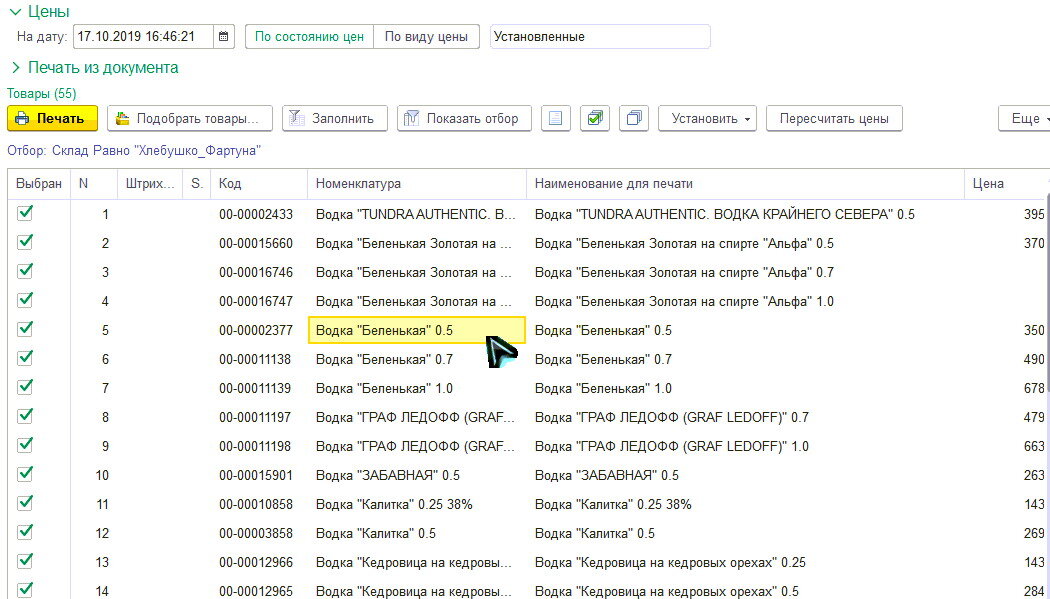Collapse the Цены section
Viewport: 1050px width, 599px height.
tap(14, 11)
